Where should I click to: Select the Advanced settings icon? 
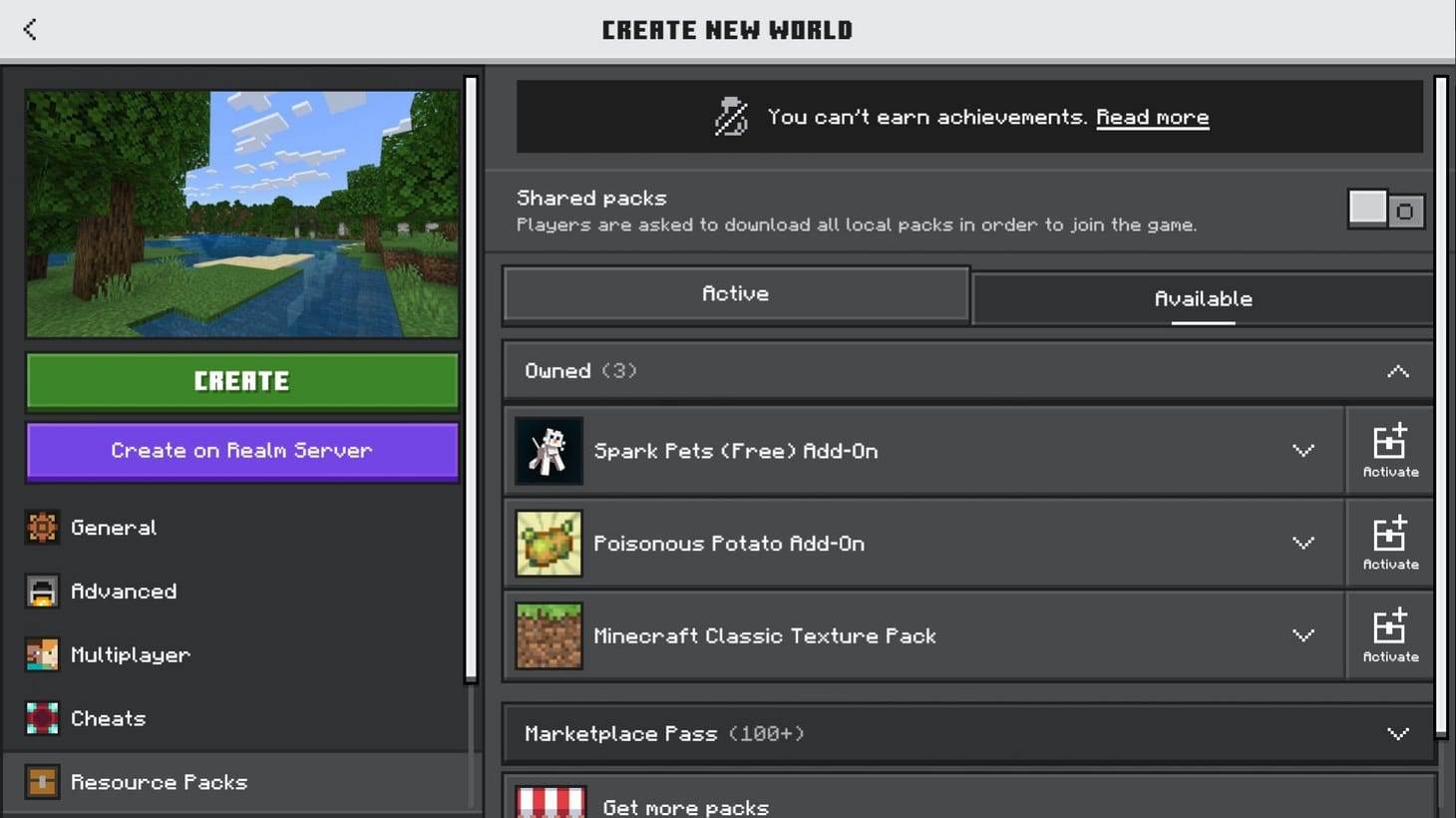pos(42,591)
